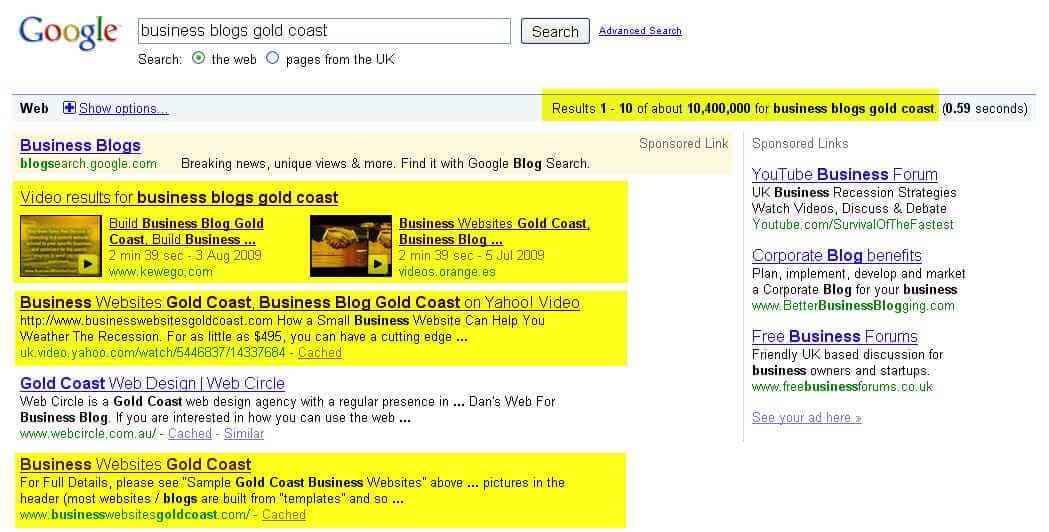This screenshot has width=1049, height=532.
Task: Click 'videos.orange.es' text
Action: tap(446, 272)
